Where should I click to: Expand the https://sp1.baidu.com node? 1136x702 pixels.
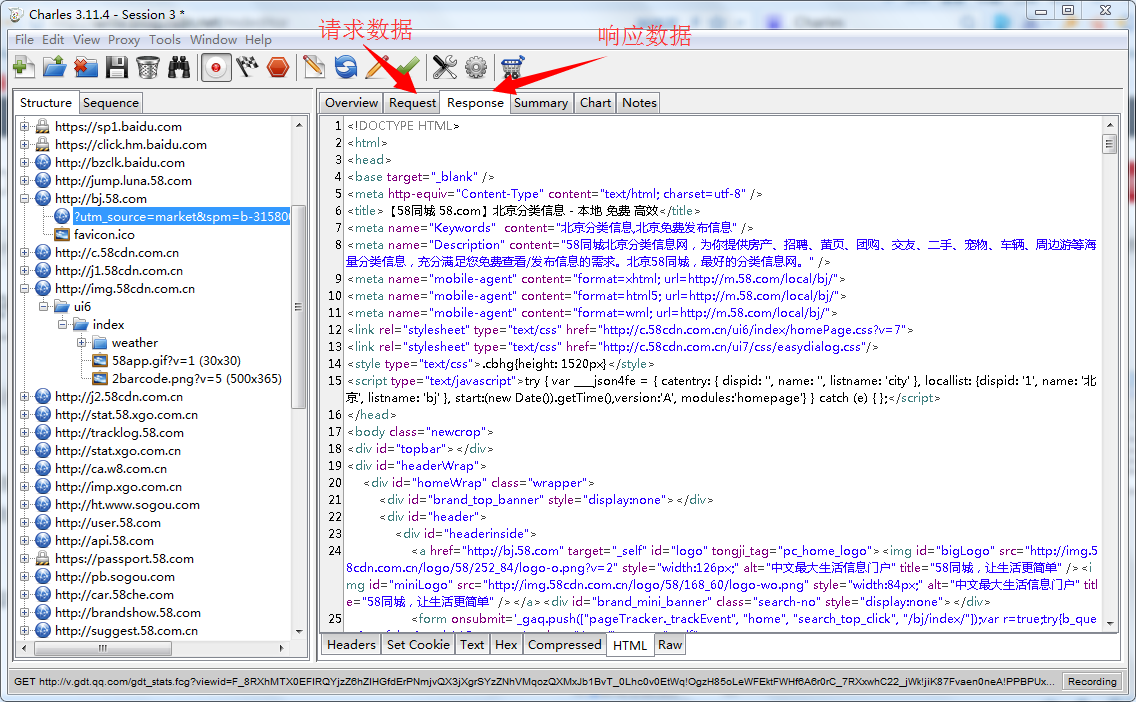pos(24,126)
